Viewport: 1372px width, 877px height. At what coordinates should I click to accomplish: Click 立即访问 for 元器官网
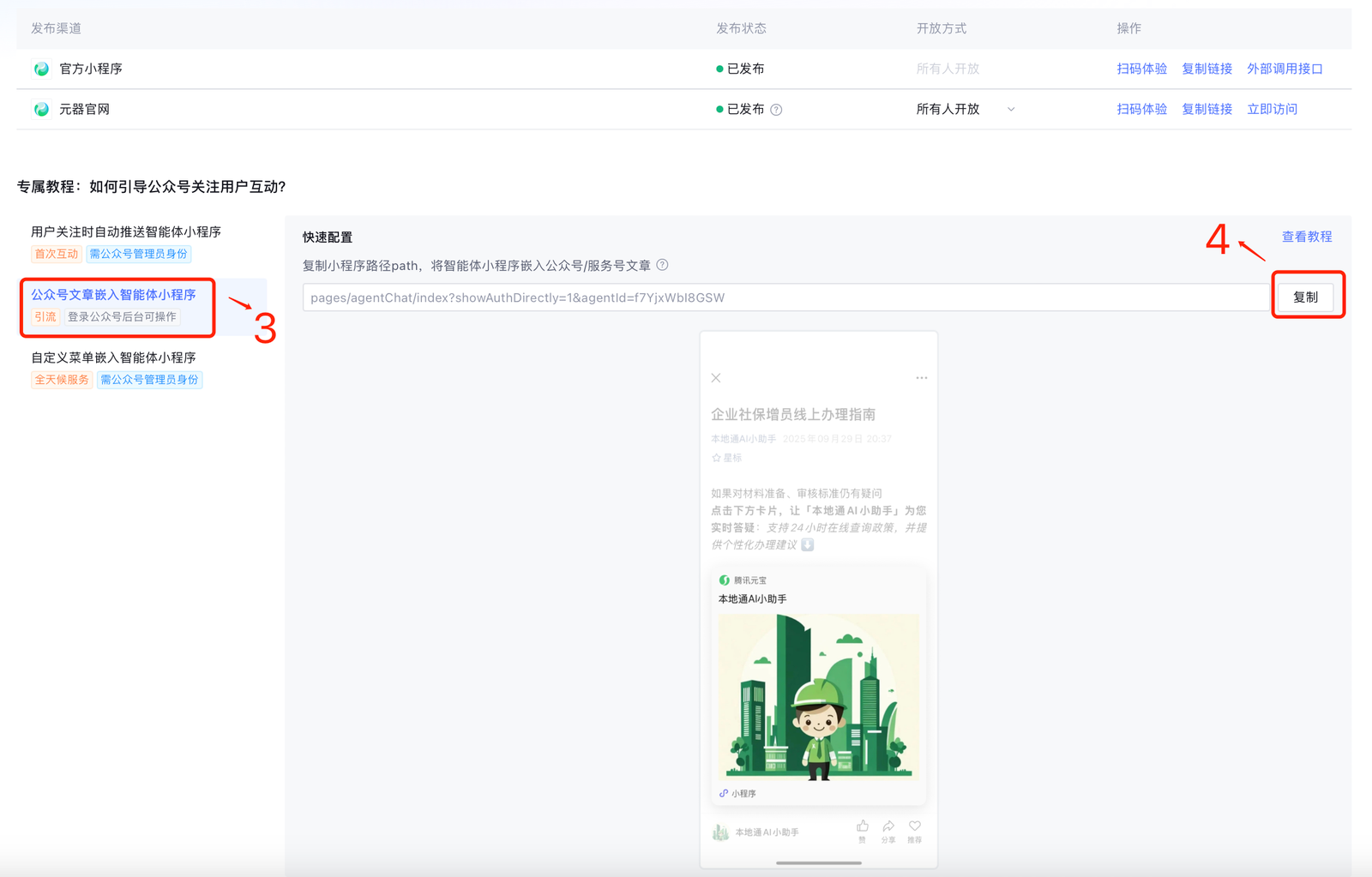coord(1272,109)
